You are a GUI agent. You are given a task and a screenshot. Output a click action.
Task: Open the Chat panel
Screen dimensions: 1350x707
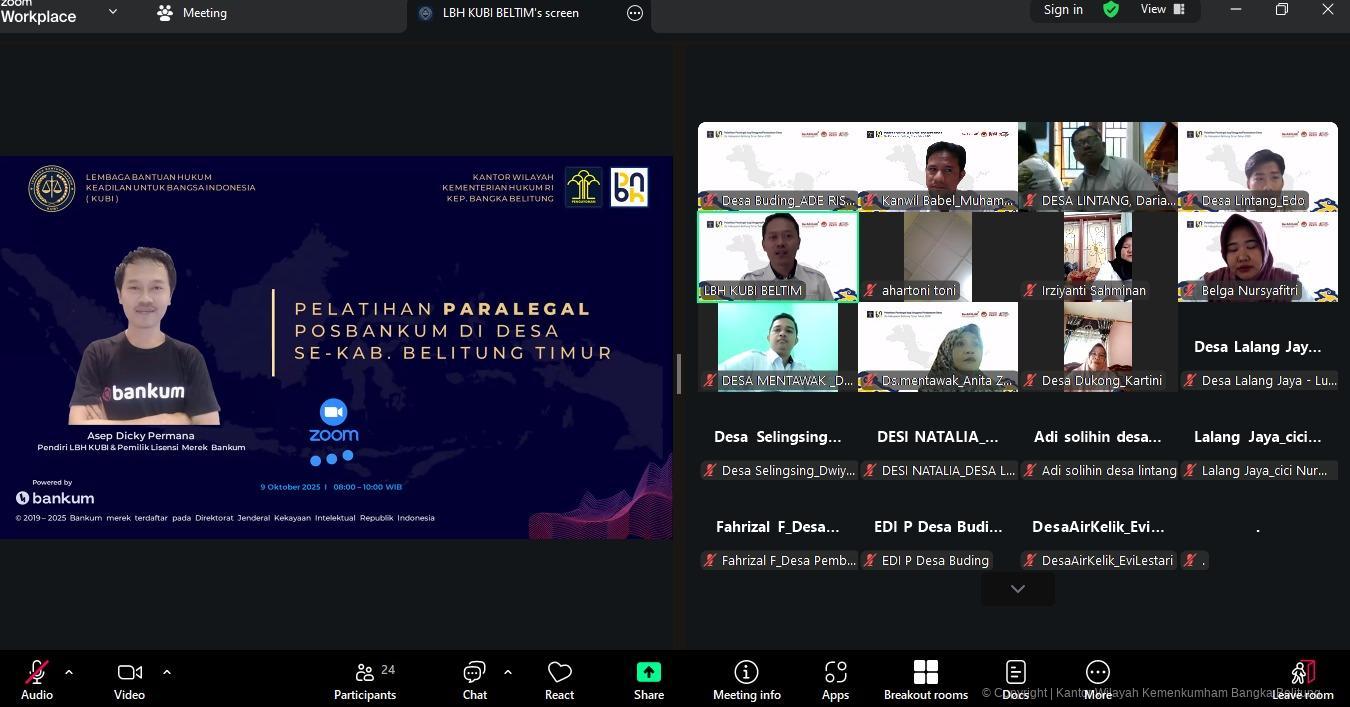[x=474, y=680]
